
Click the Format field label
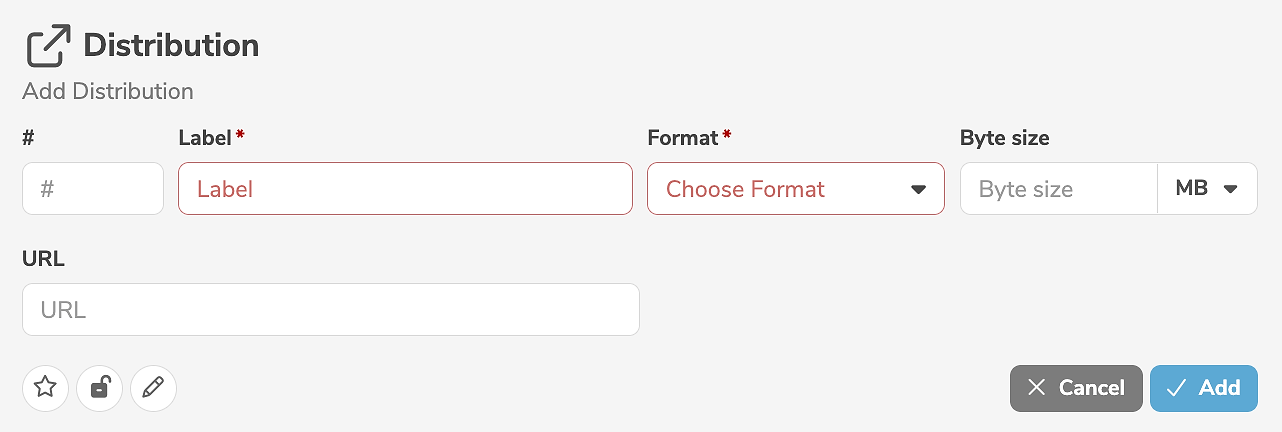point(683,138)
